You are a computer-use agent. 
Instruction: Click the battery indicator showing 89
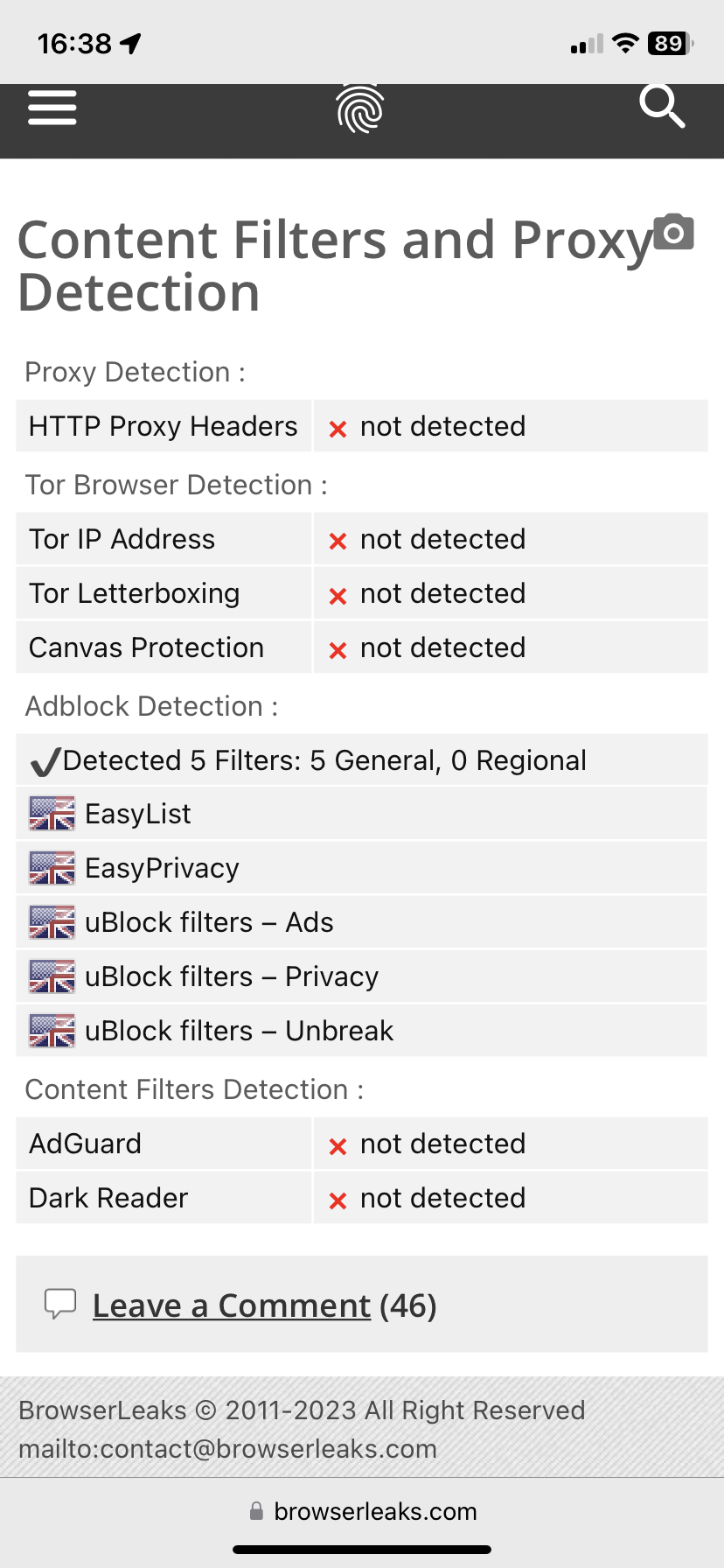click(x=666, y=43)
